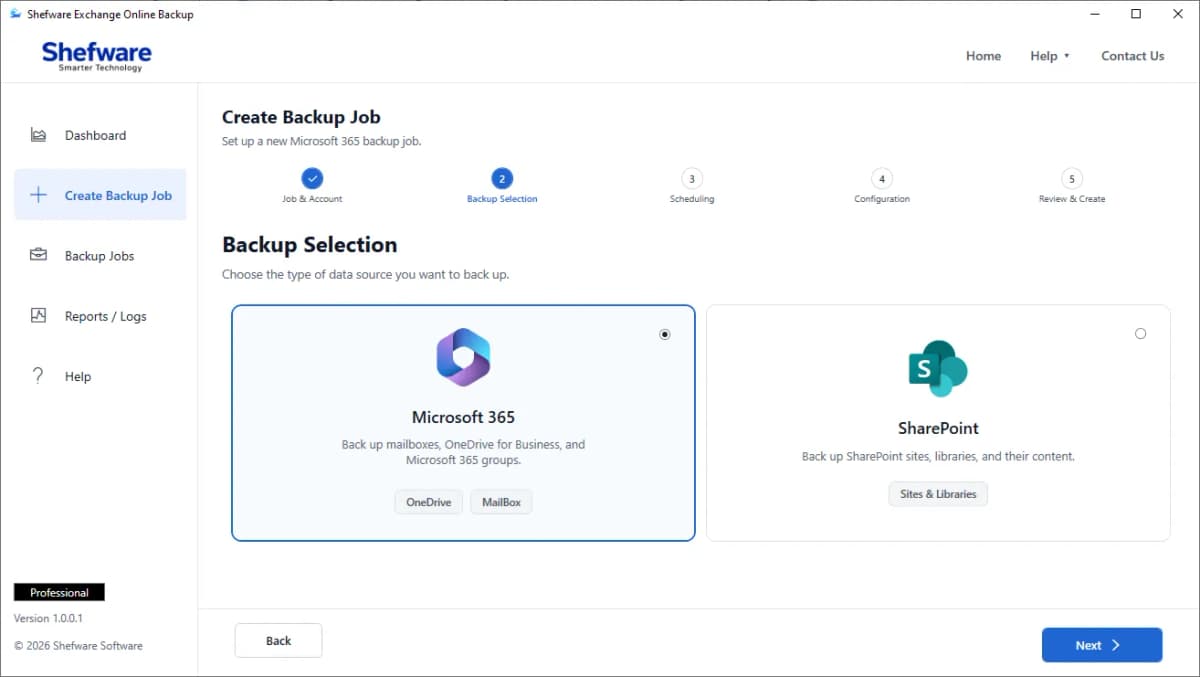This screenshot has height=677, width=1200.
Task: Click the plus icon beside Create Backup Job
Action: 38,195
